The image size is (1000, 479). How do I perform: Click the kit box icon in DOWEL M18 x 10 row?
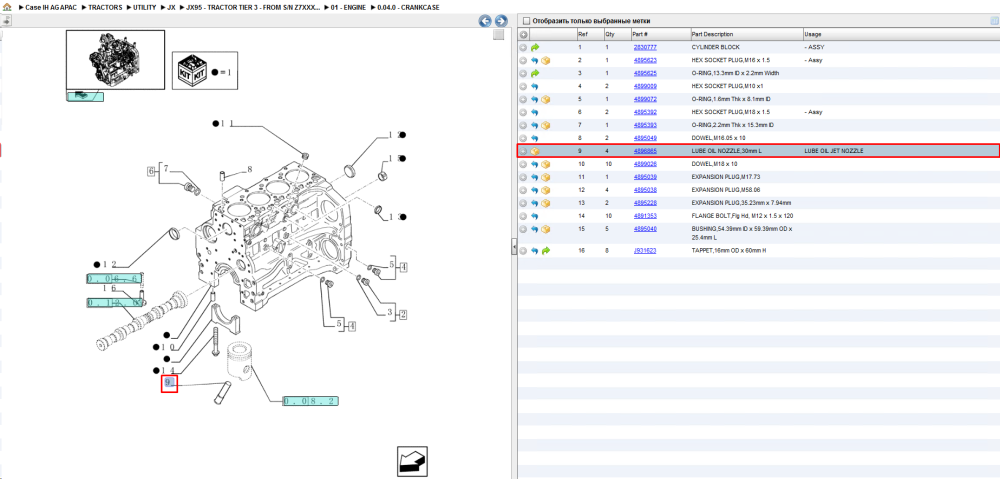(545, 164)
